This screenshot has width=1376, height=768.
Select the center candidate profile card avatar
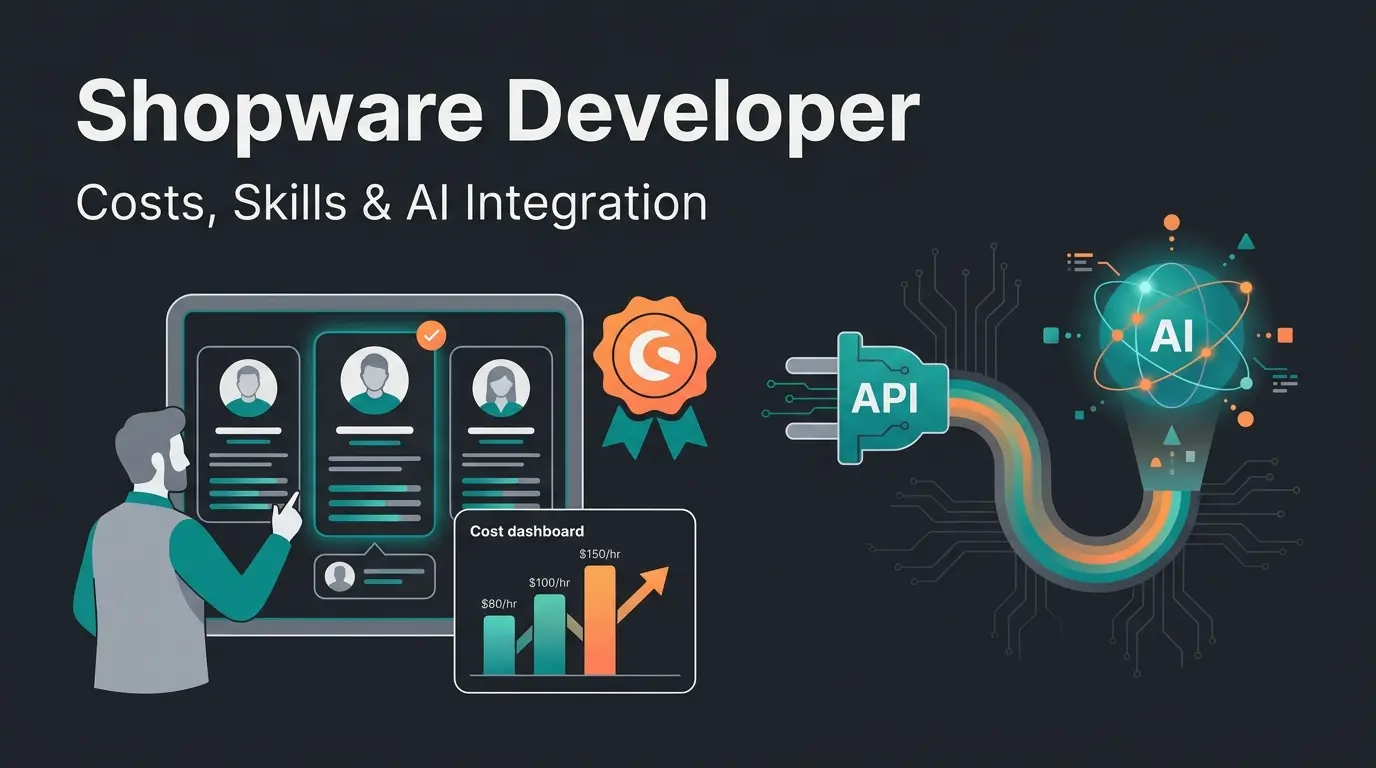coord(375,378)
